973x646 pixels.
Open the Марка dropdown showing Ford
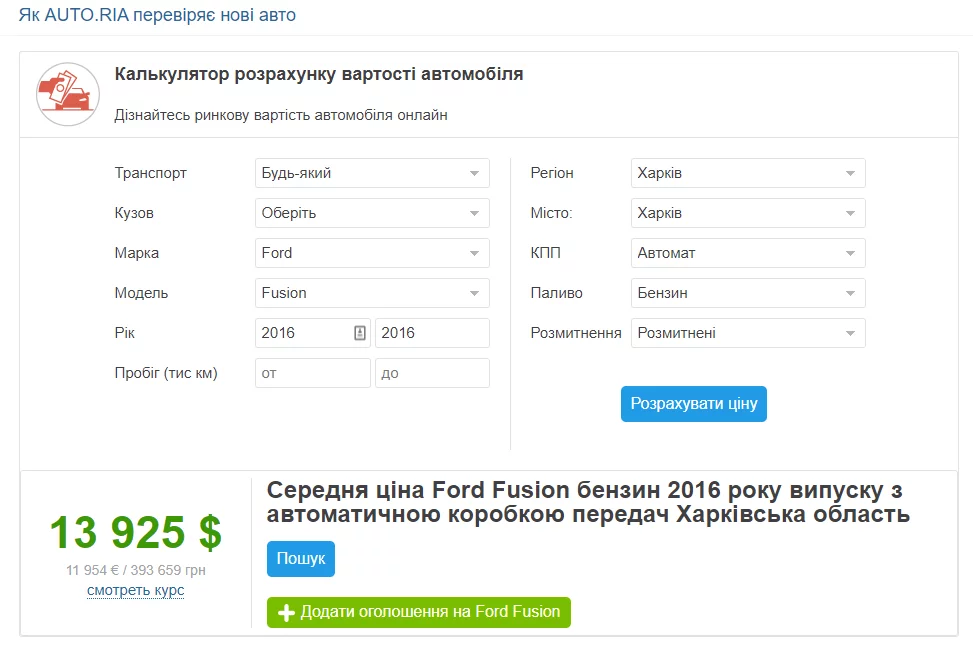coord(372,253)
